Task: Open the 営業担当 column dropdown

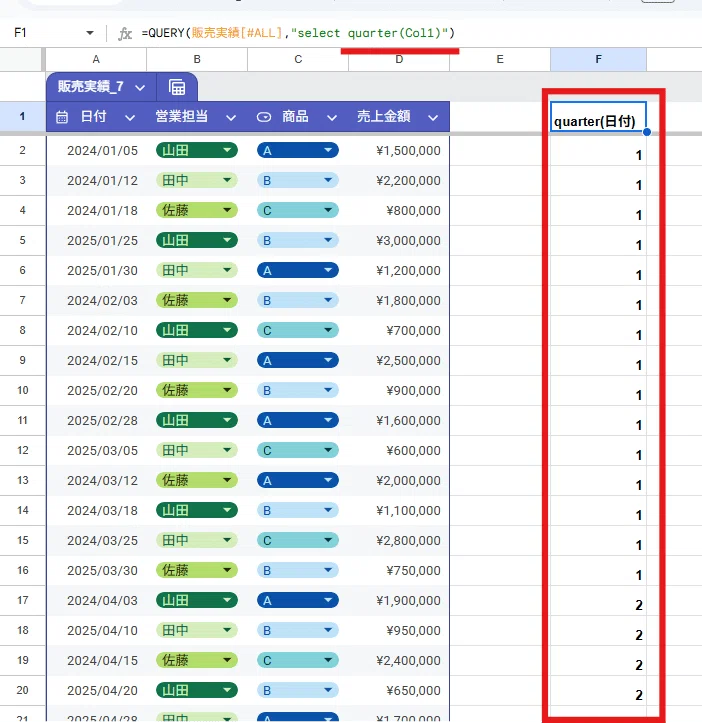Action: [231, 118]
